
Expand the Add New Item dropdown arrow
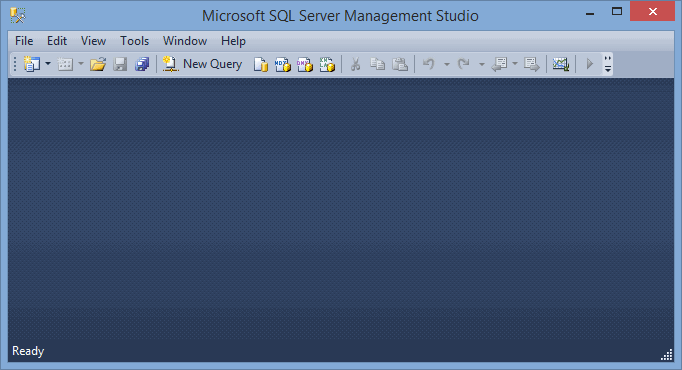[81, 64]
